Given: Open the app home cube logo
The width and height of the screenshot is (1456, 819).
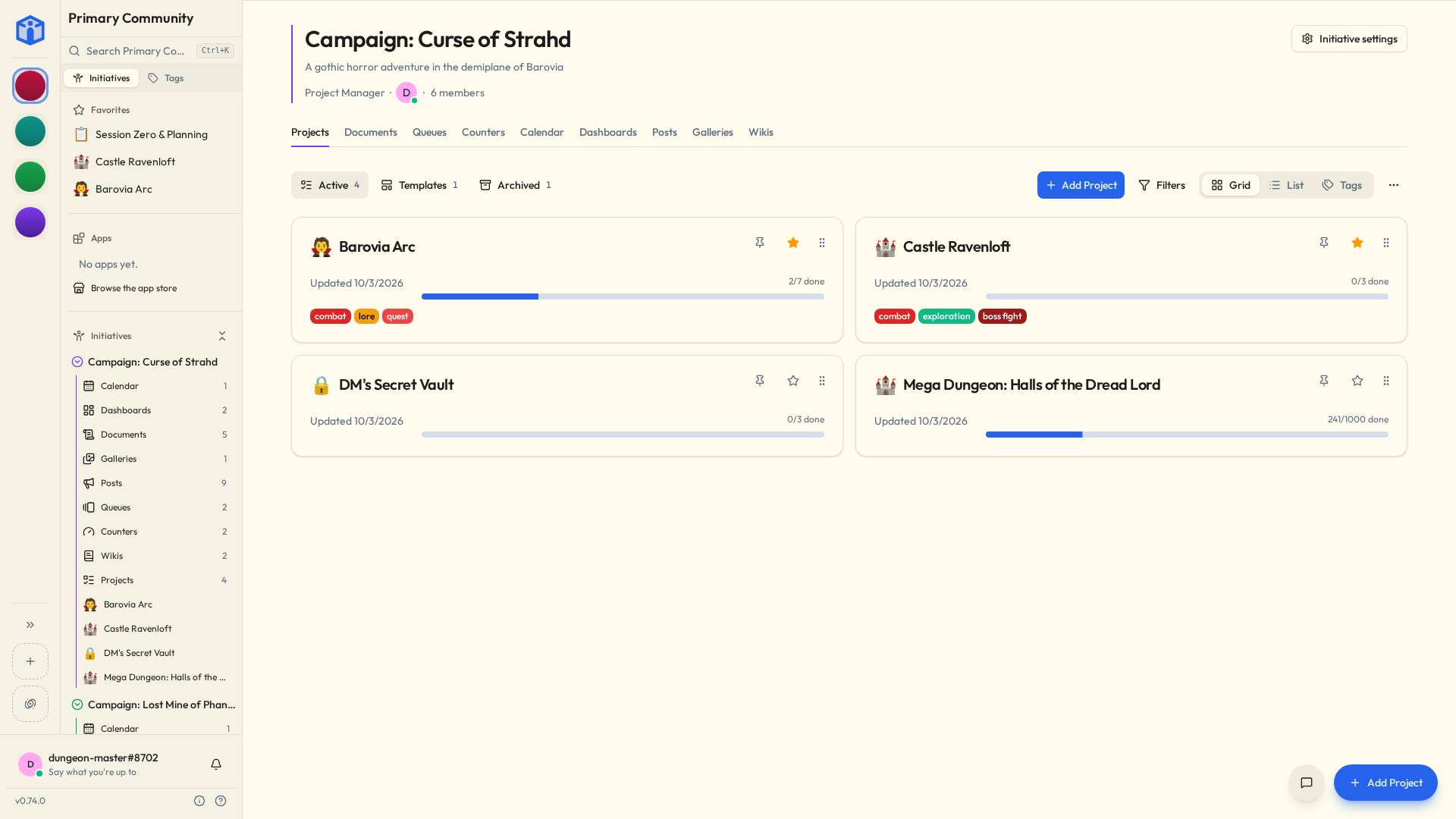Looking at the screenshot, I should click(x=30, y=30).
